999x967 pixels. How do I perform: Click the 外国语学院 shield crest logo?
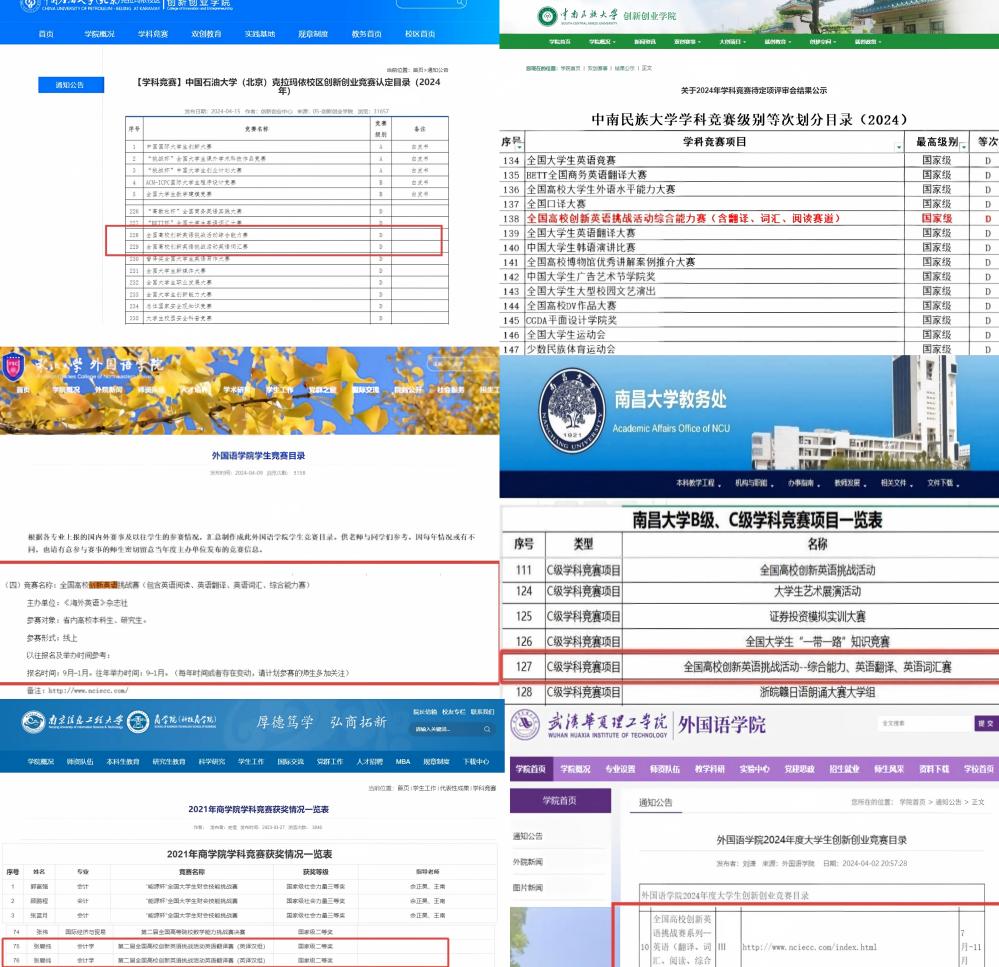point(13,368)
